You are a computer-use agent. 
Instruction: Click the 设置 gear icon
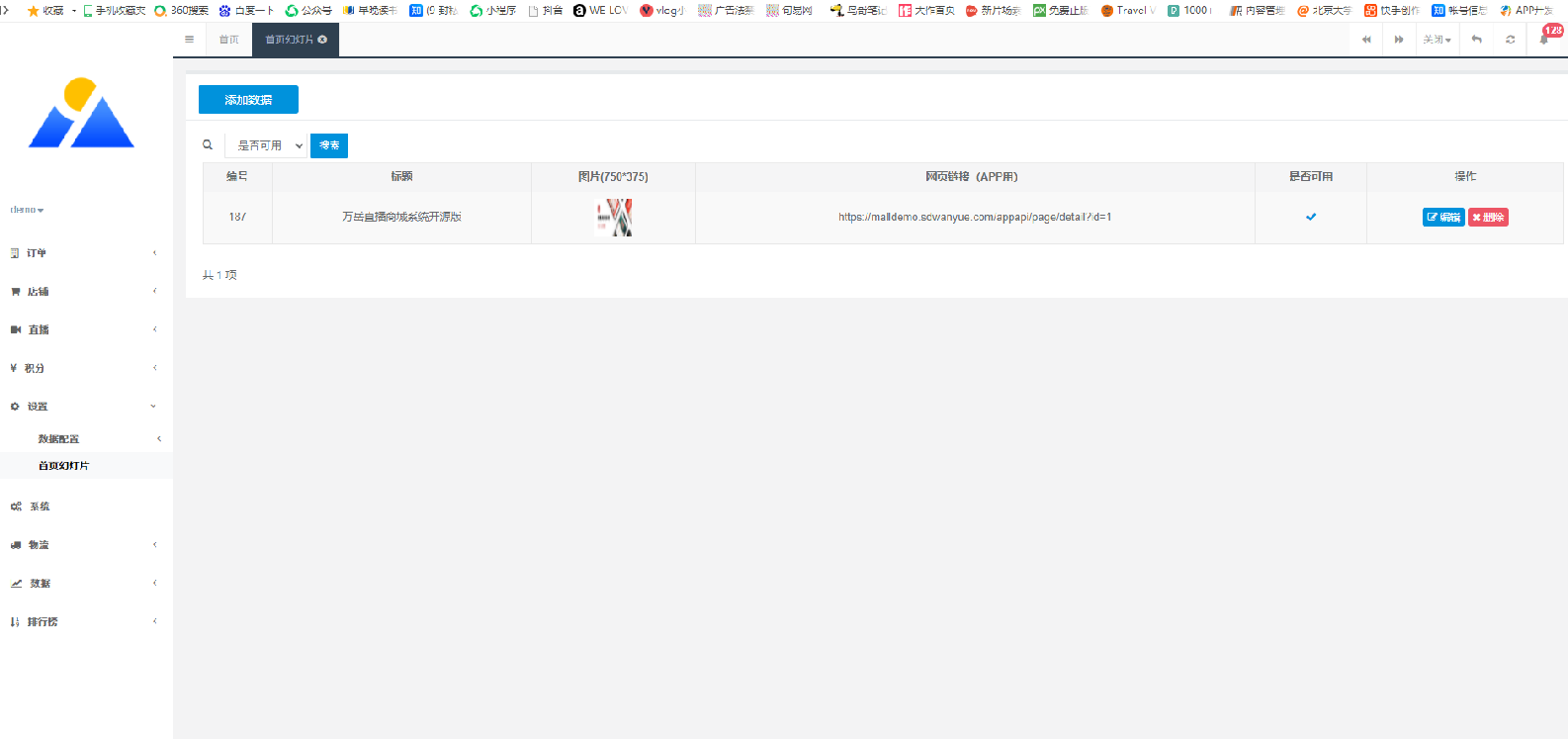(x=15, y=407)
